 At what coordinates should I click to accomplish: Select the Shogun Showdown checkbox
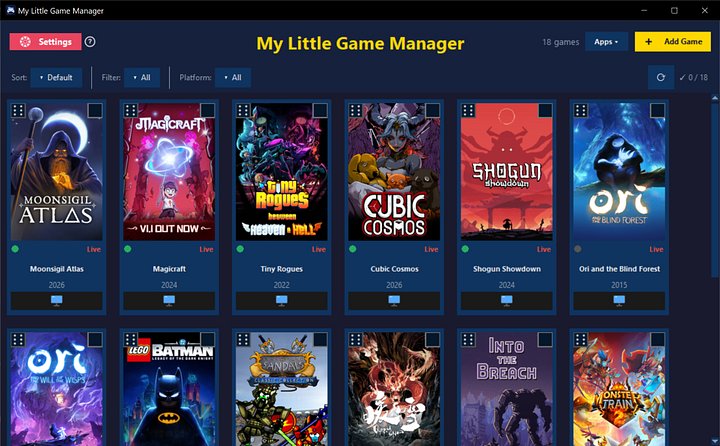click(x=545, y=111)
